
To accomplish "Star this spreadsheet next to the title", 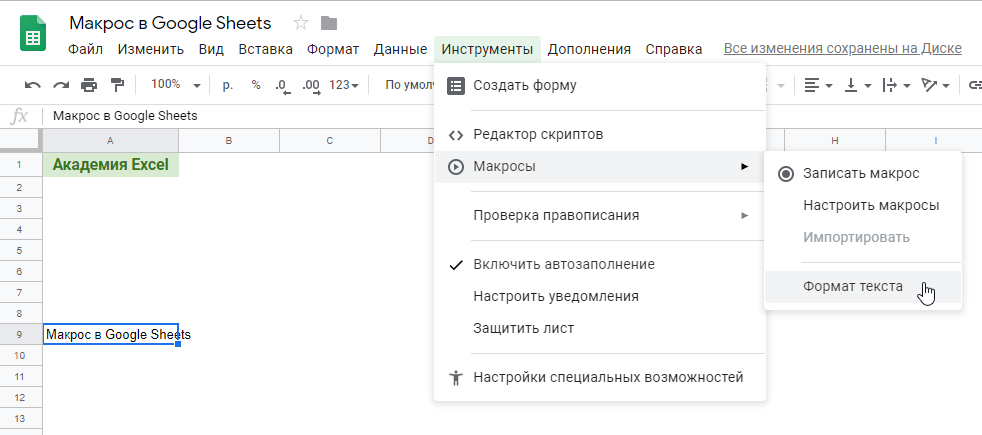I will click(x=301, y=23).
